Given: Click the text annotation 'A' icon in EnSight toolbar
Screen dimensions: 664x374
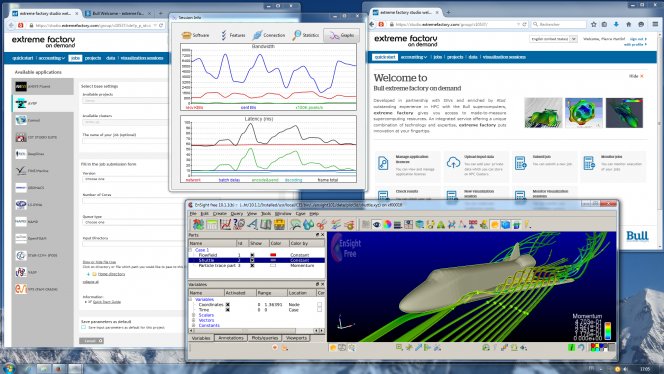Looking at the screenshot, I should pyautogui.click(x=252, y=224).
